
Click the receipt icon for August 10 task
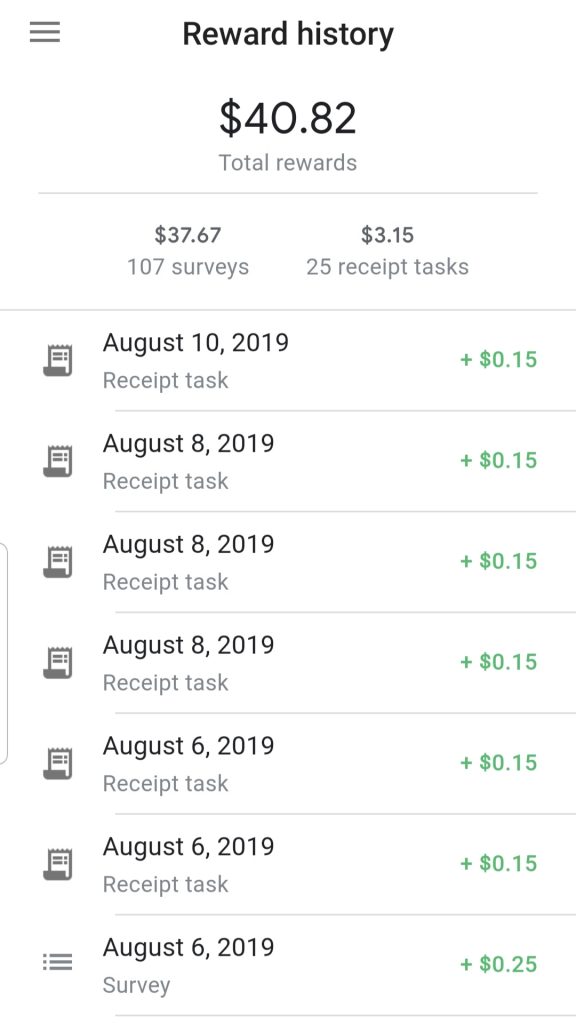(58, 360)
